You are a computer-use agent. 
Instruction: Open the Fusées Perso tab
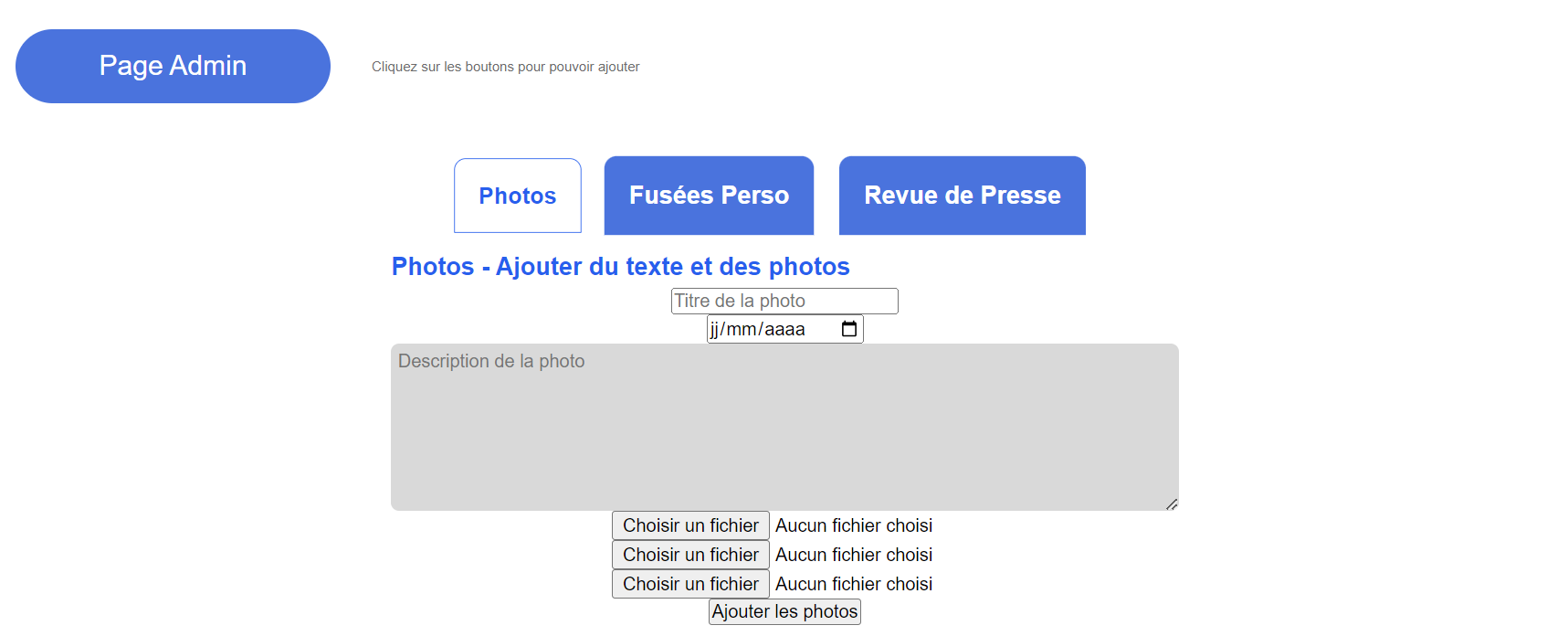click(709, 196)
